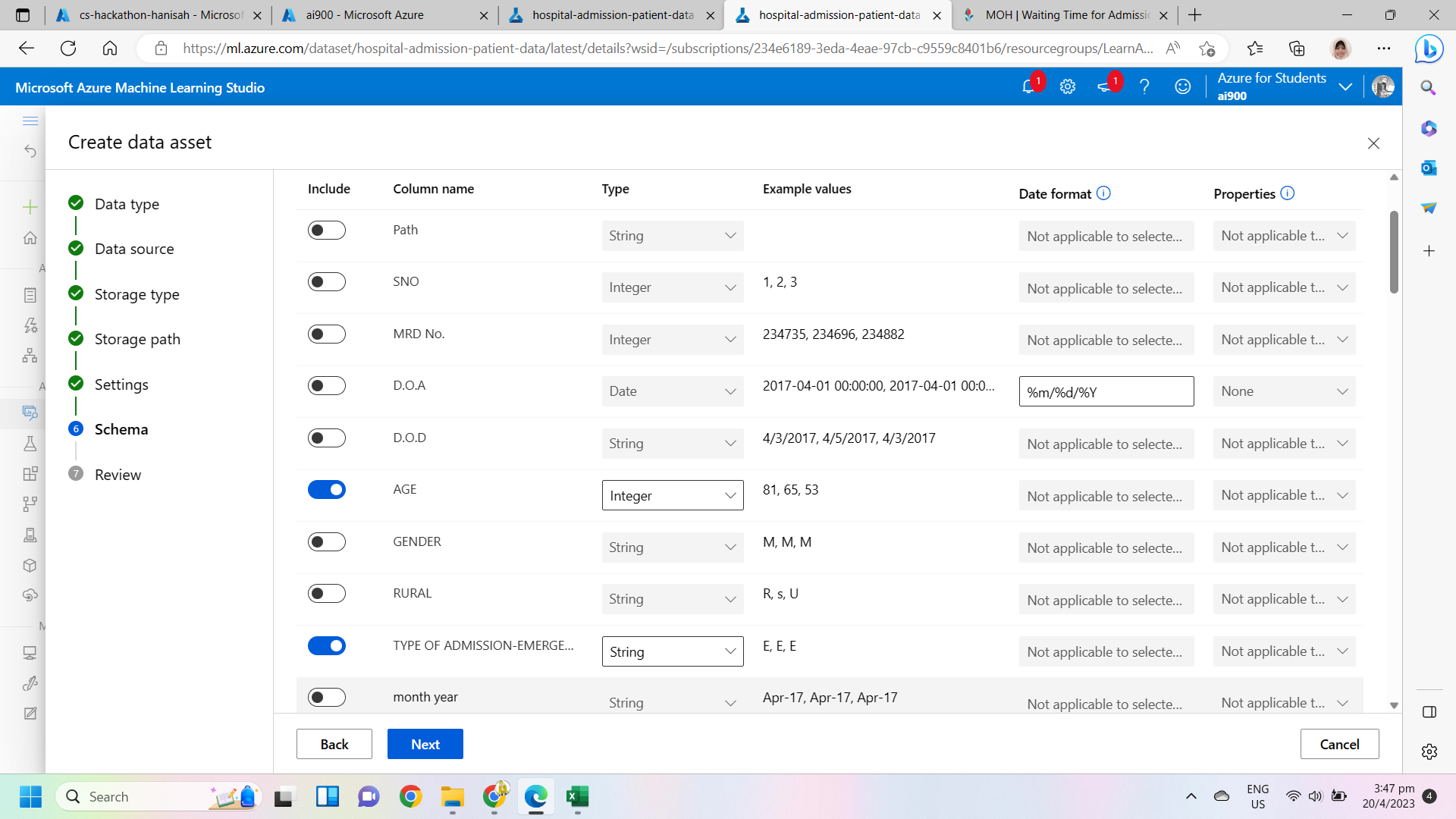Open the notifications bell icon
1456x819 pixels.
point(1028,87)
